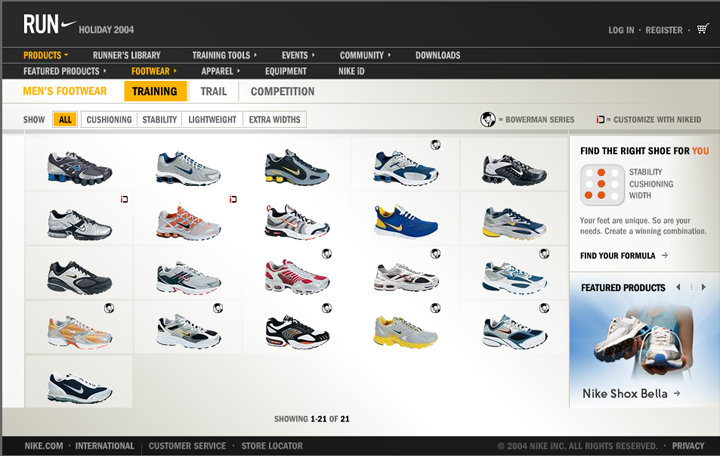This screenshot has width=720, height=456.
Task: Expand the Events menu
Action: coord(298,55)
